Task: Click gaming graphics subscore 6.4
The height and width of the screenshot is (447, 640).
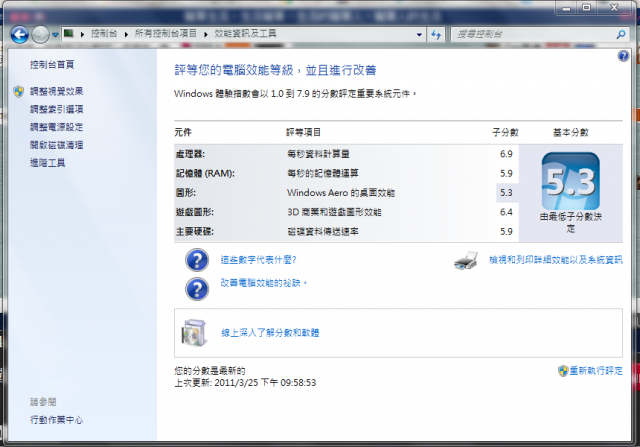Action: [506, 212]
